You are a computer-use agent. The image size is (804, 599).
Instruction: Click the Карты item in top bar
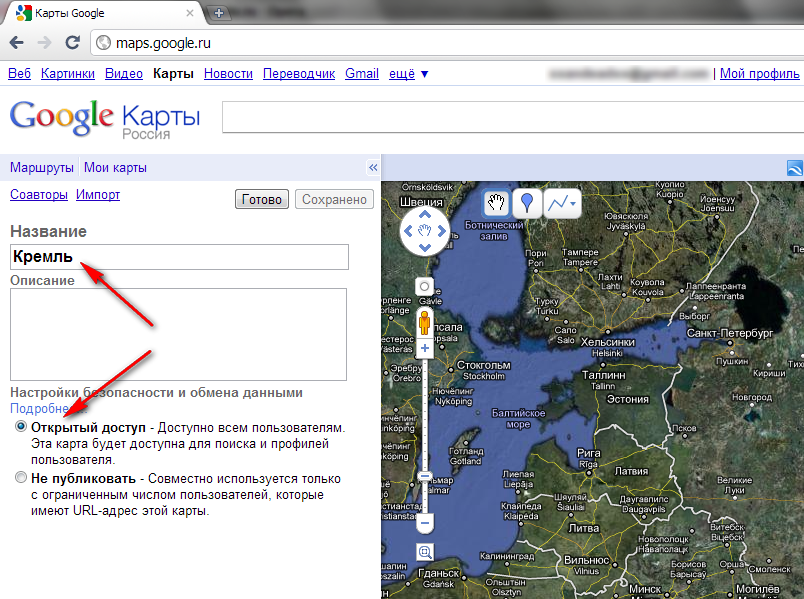pyautogui.click(x=173, y=74)
